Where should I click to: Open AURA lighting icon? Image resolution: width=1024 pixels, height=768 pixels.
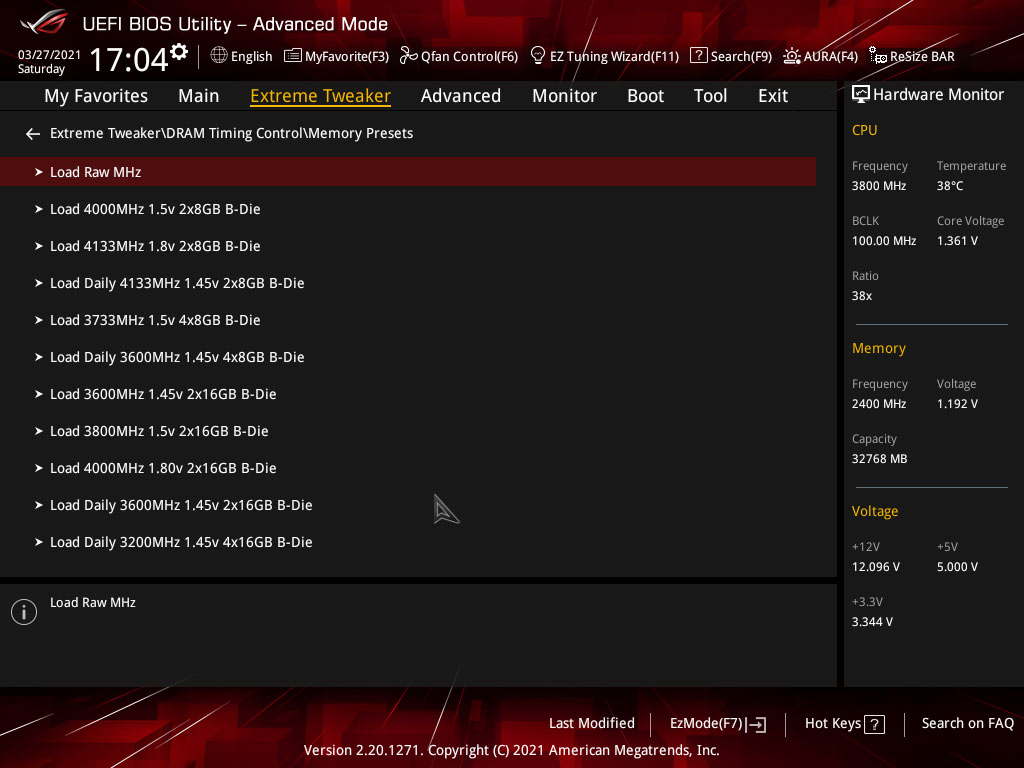792,56
